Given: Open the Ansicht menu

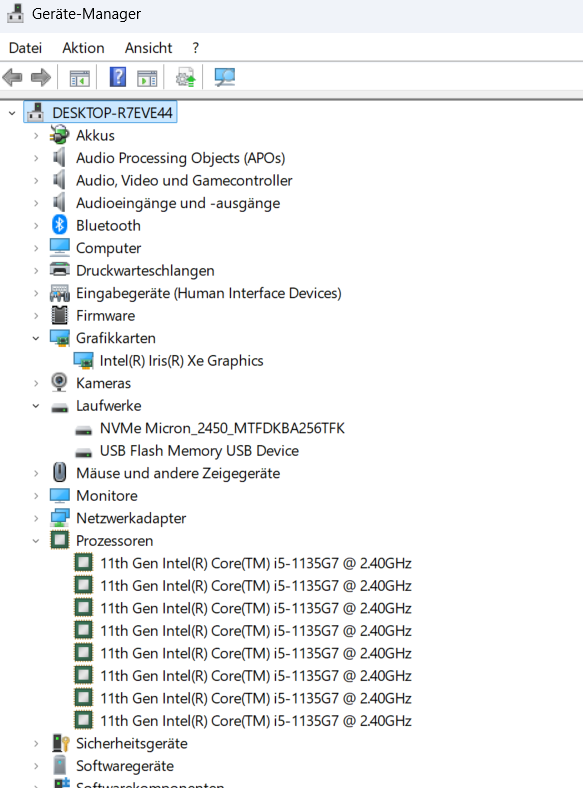Looking at the screenshot, I should (148, 48).
